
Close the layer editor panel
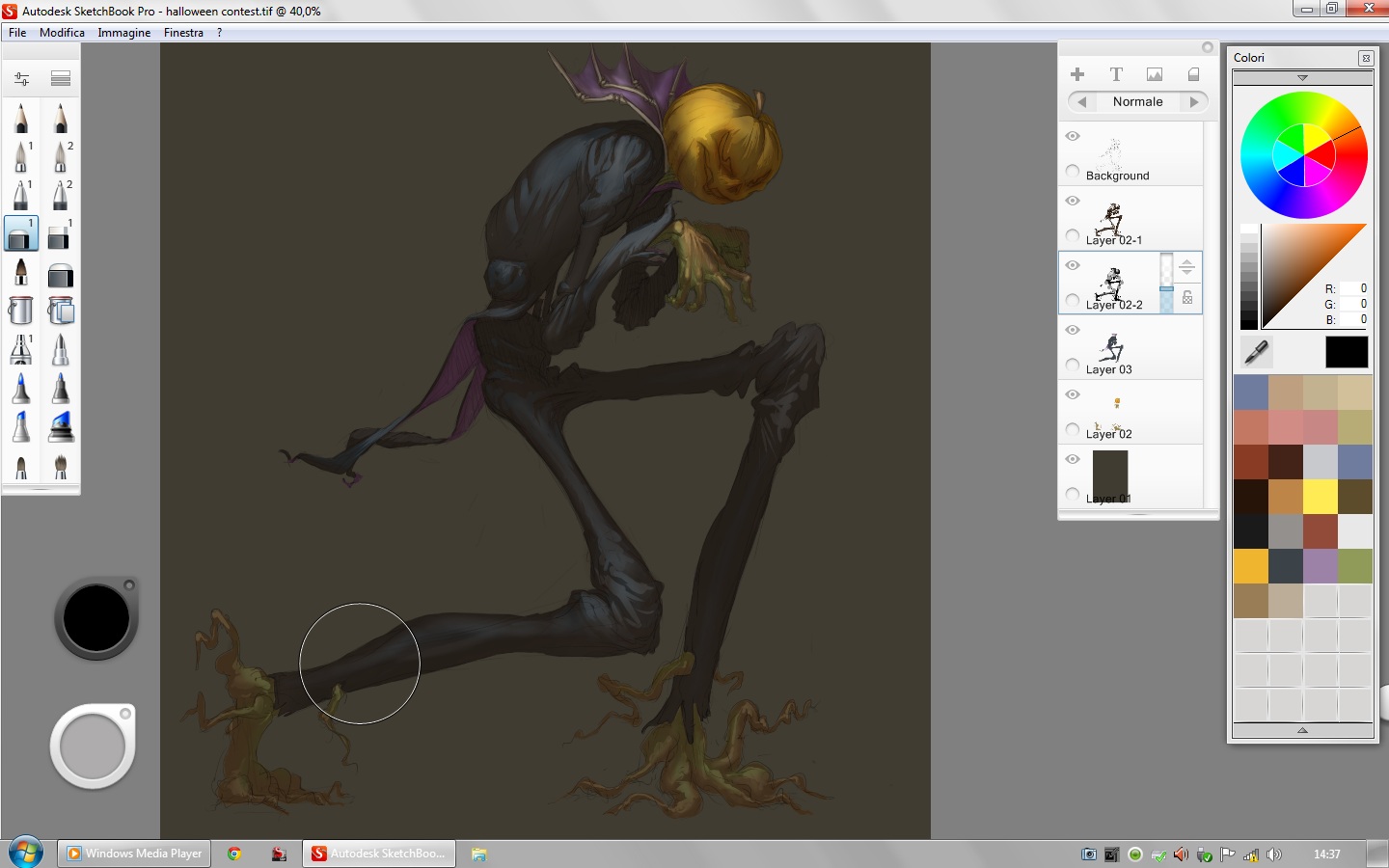[x=1207, y=47]
